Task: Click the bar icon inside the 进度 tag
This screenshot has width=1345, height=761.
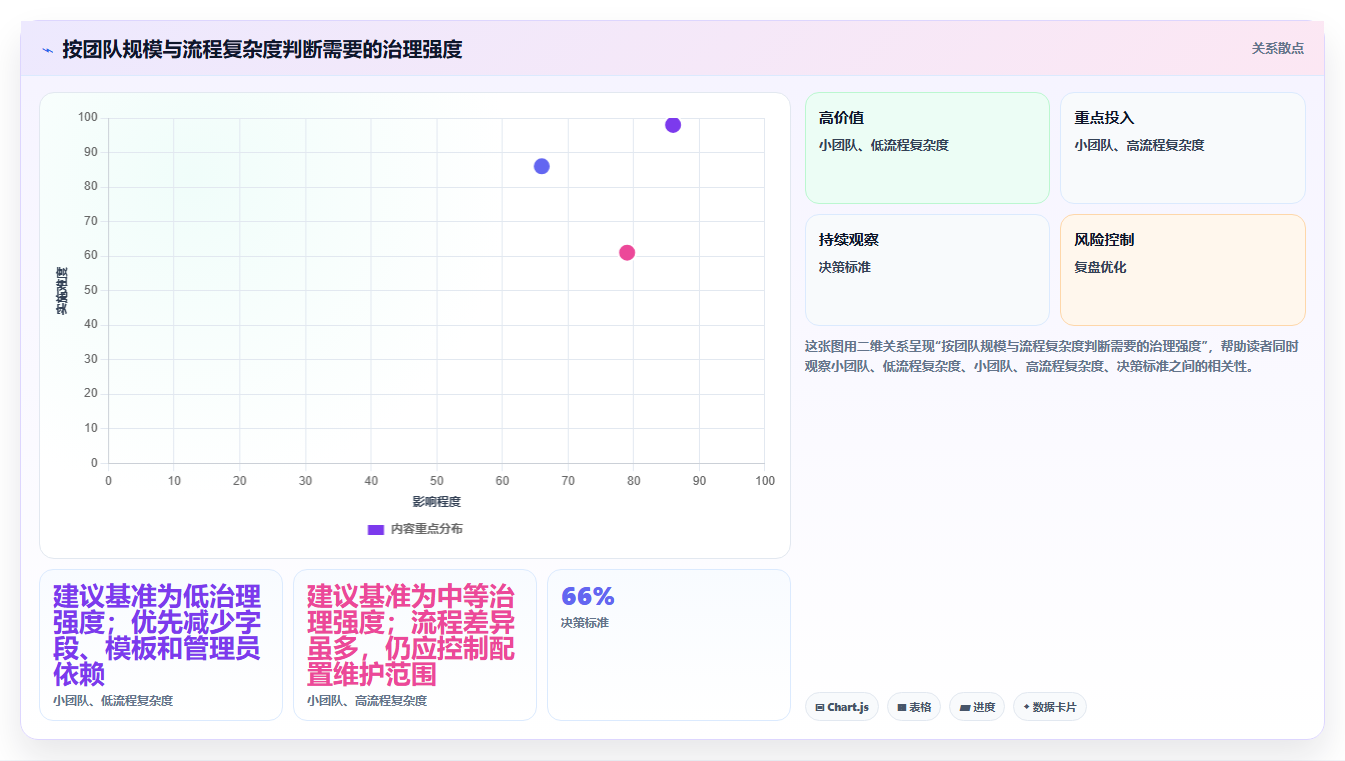Action: 964,707
